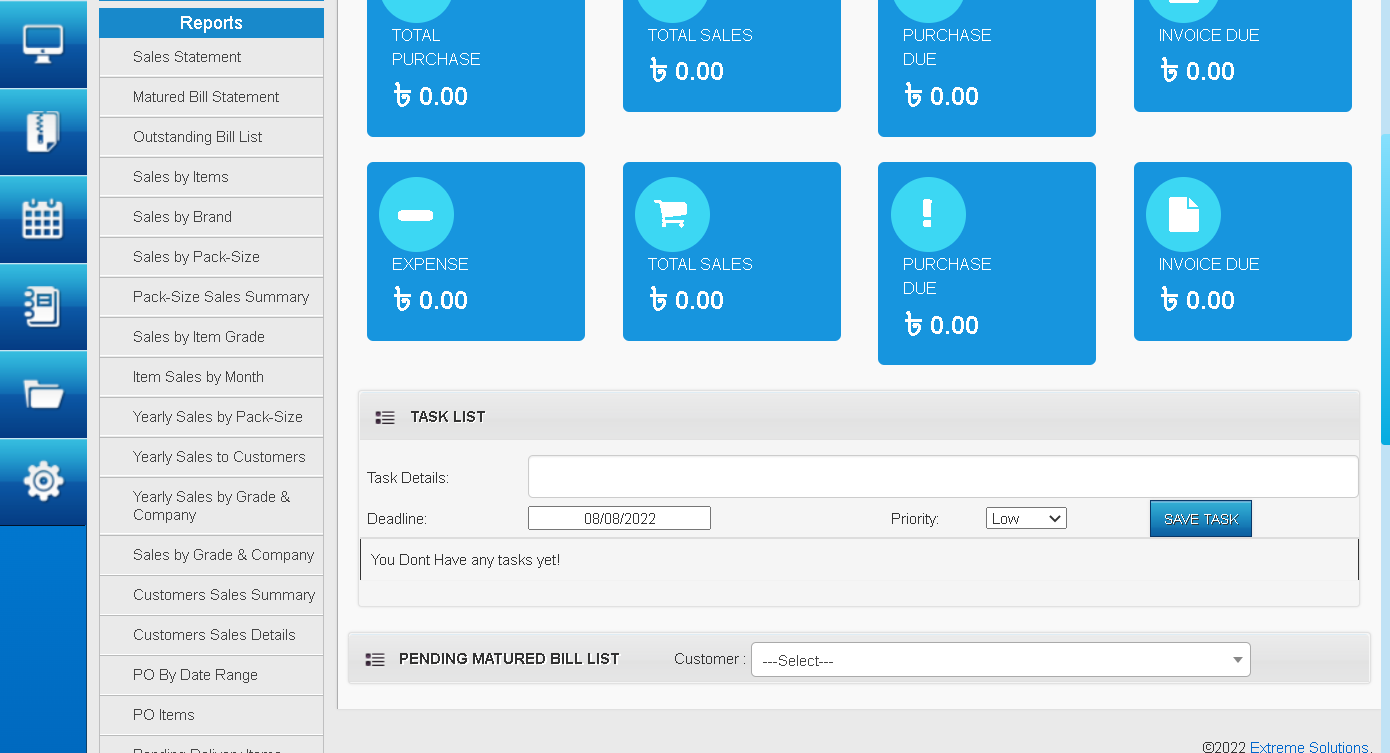This screenshot has height=753, width=1390.
Task: Open the zipped file icon in sidebar
Action: (x=43, y=131)
